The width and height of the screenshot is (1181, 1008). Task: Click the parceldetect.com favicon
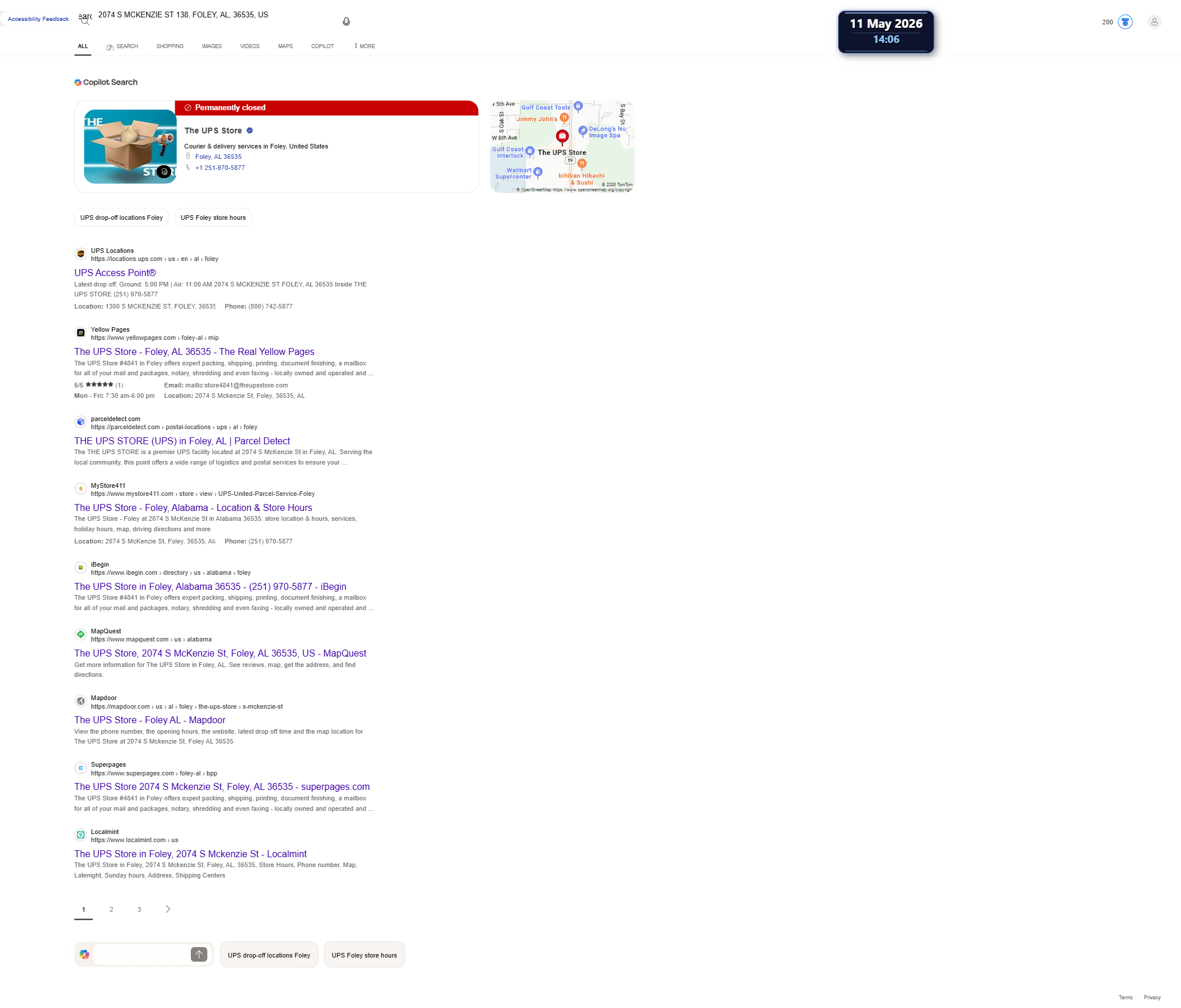81,422
